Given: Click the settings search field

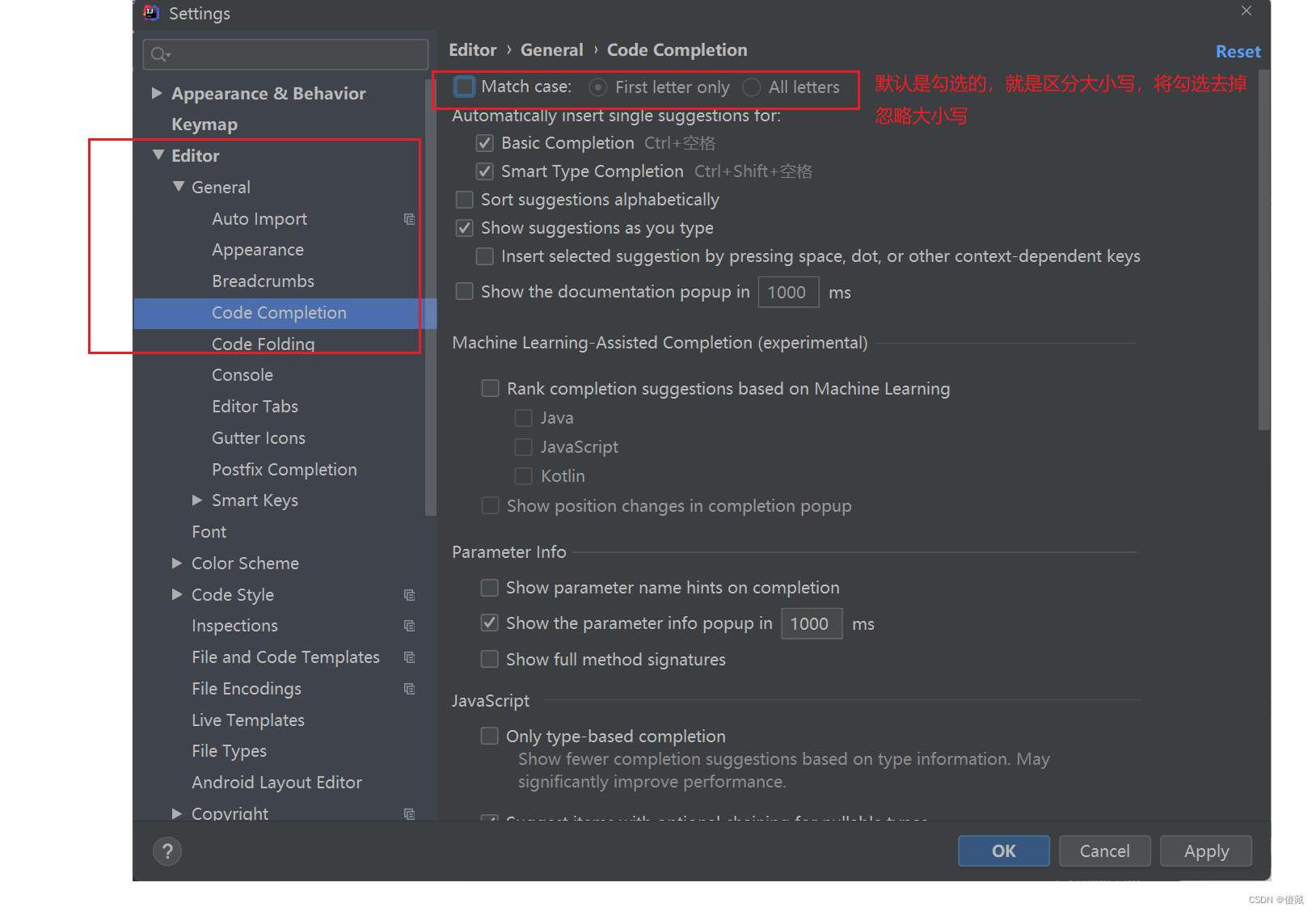Looking at the screenshot, I should 285,54.
